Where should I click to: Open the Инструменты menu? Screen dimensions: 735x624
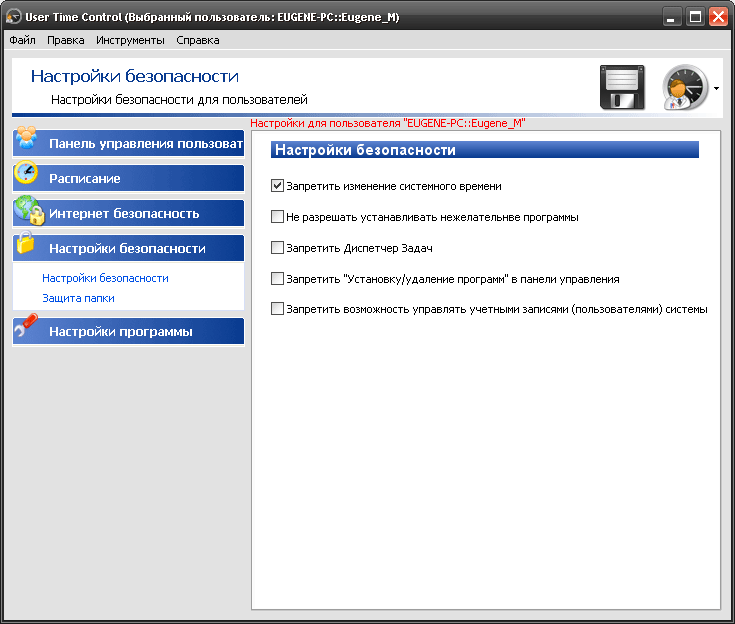click(x=130, y=40)
